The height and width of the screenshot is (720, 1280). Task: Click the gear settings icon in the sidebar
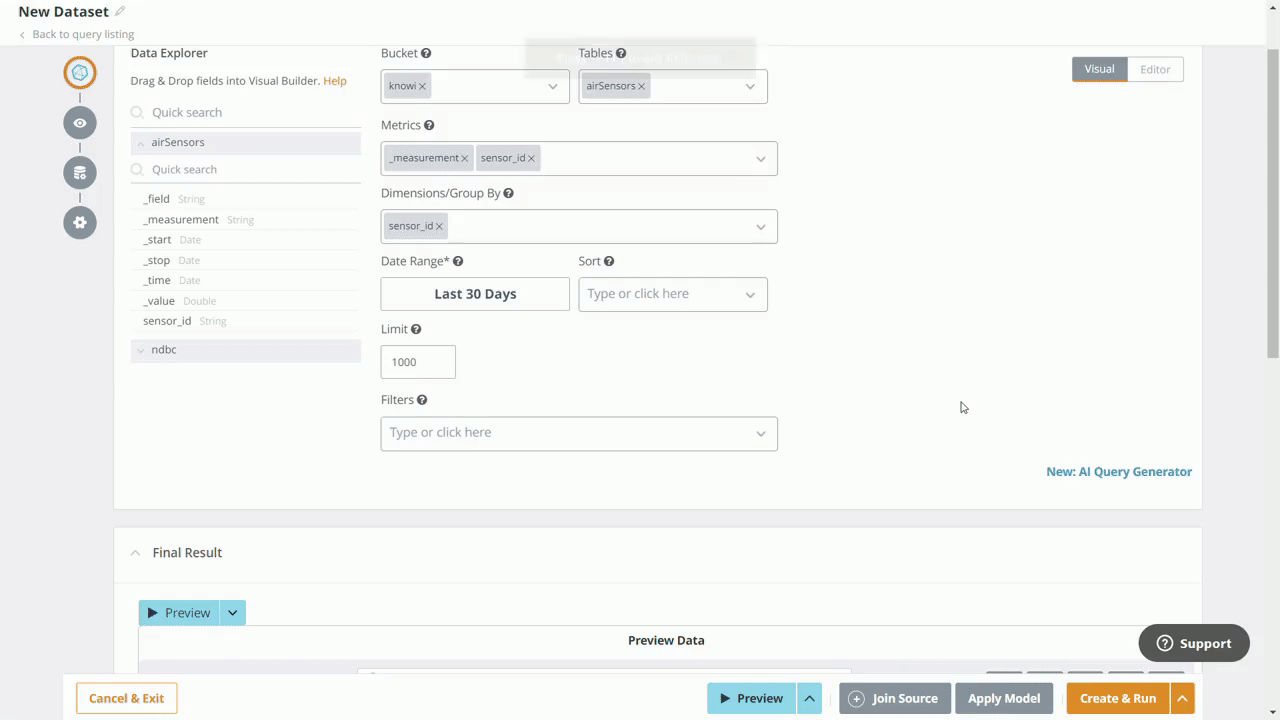pos(80,222)
